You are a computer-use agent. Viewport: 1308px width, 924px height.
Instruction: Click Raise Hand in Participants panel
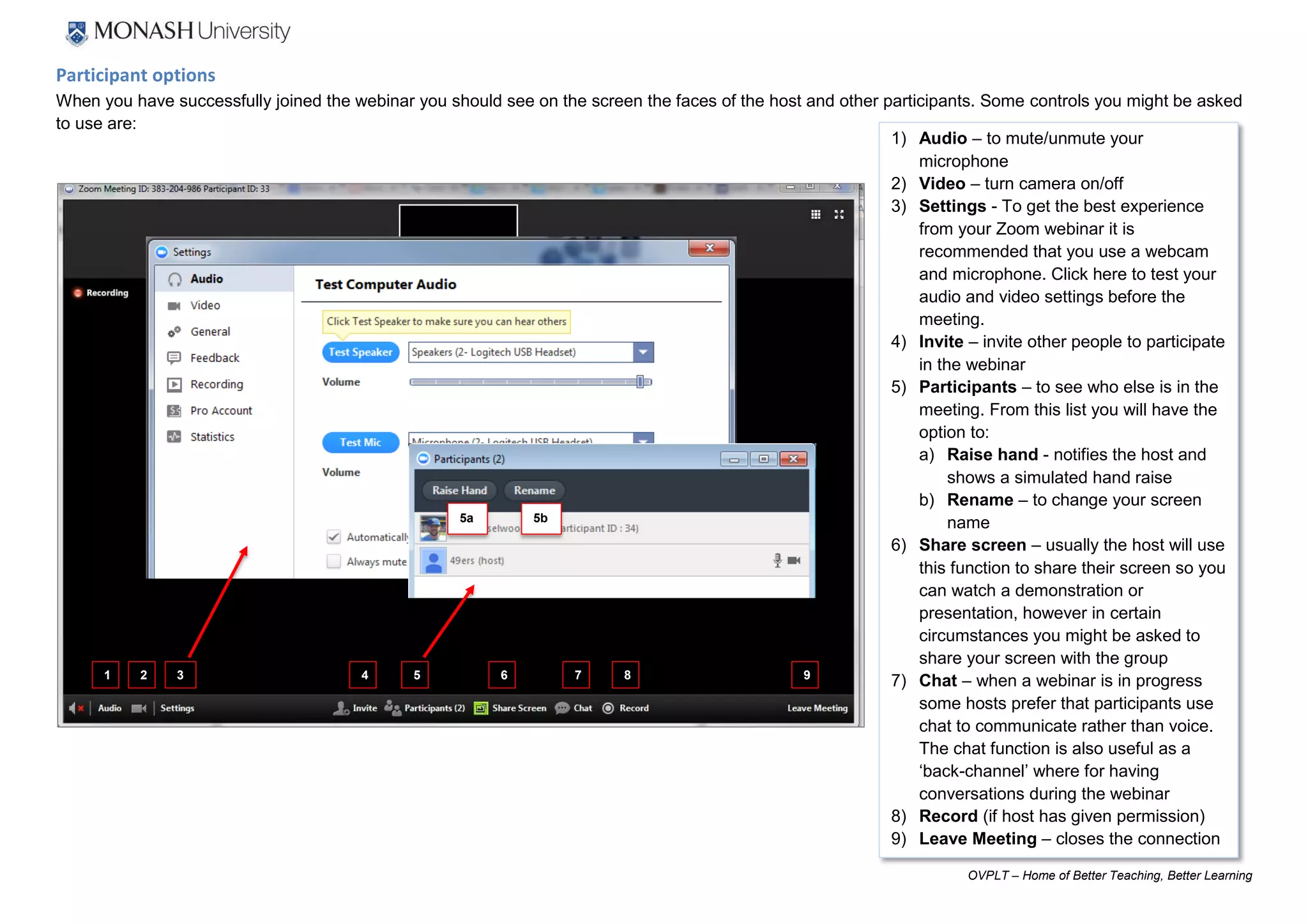pos(459,490)
